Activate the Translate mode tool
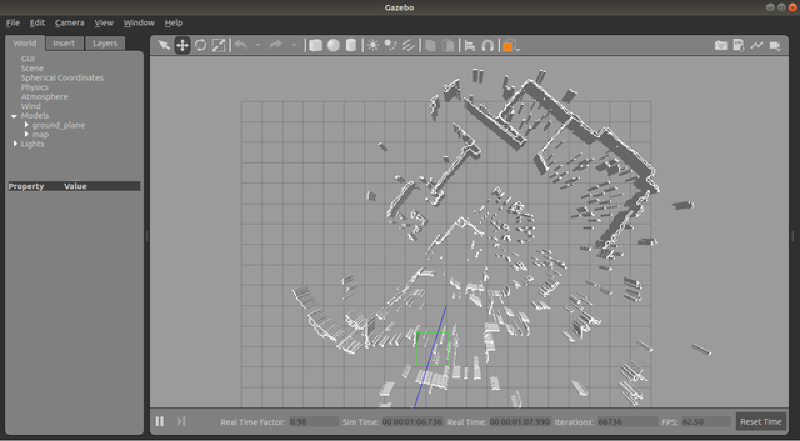800x441 pixels. pos(182,45)
